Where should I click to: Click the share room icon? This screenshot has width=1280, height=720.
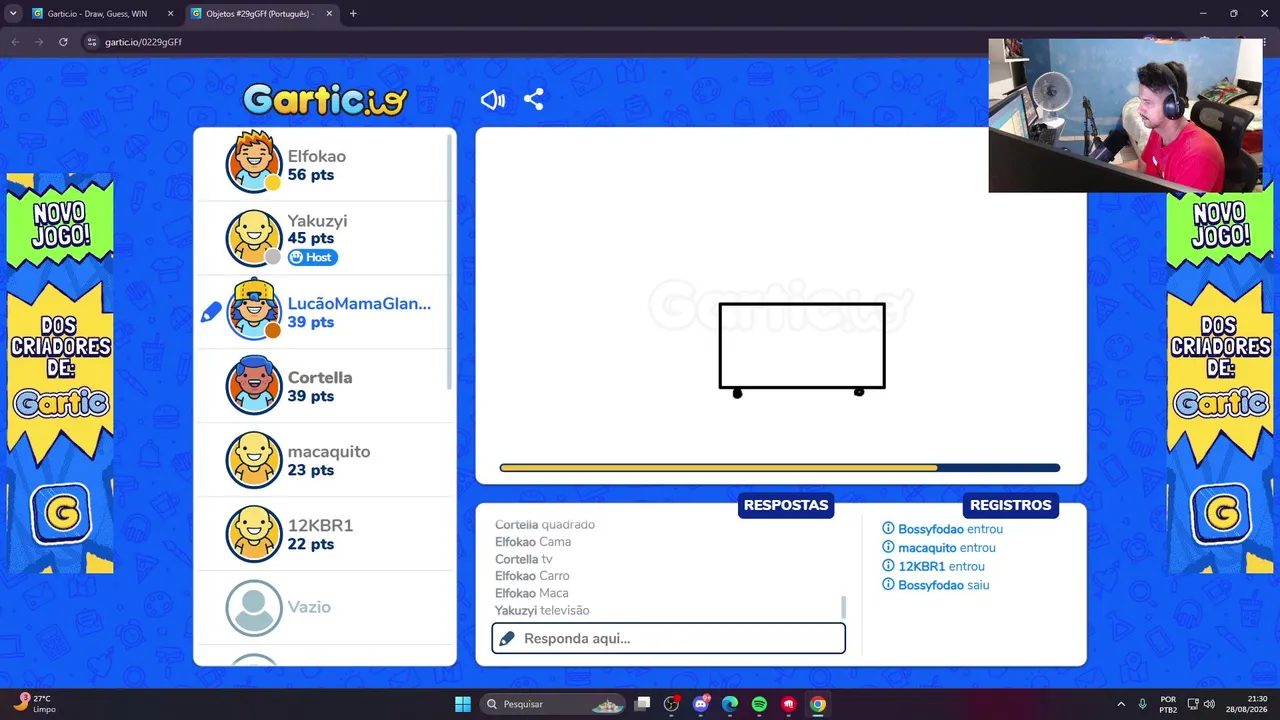(534, 100)
